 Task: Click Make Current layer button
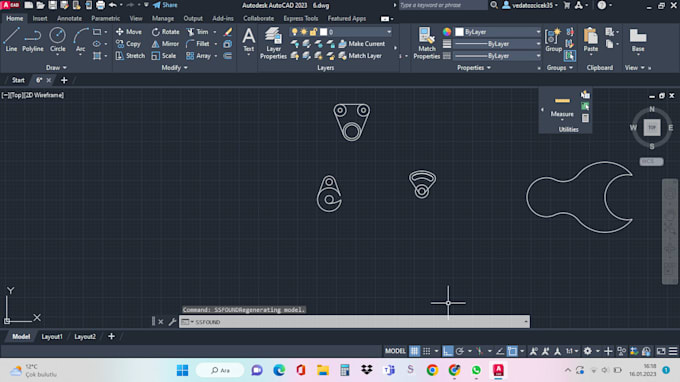point(362,44)
